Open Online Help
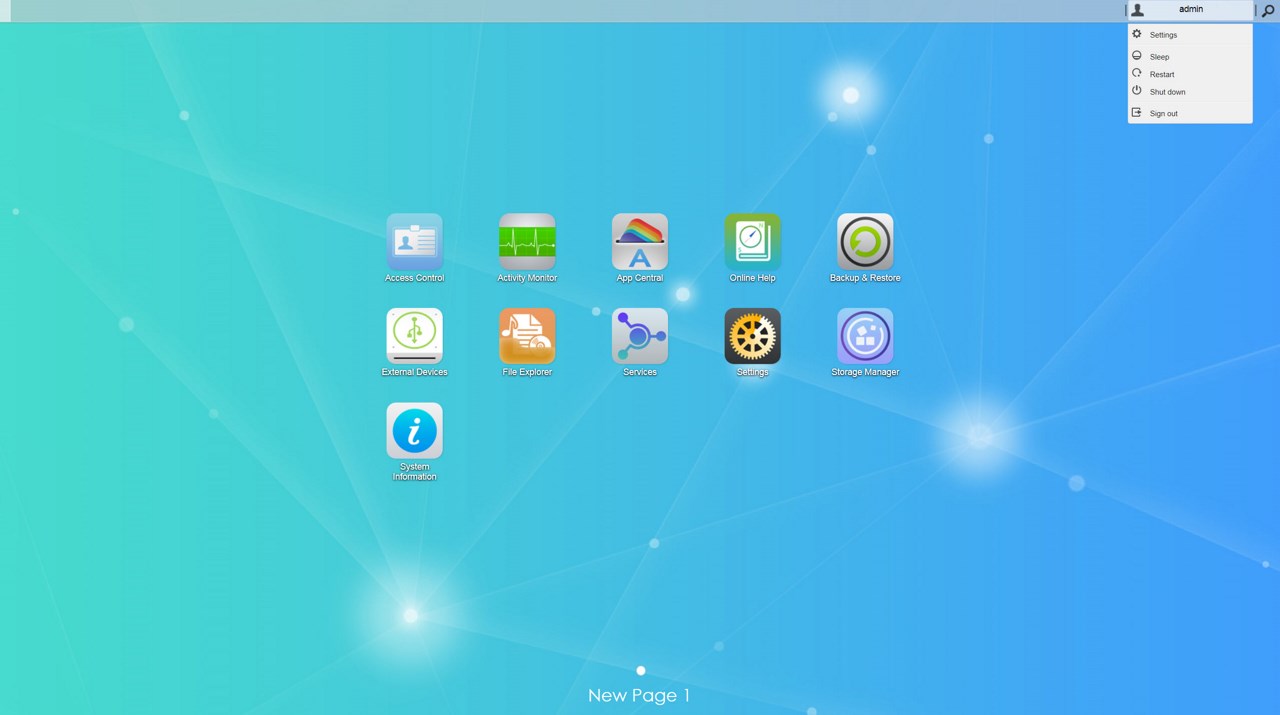Viewport: 1280px width, 715px height. click(752, 241)
